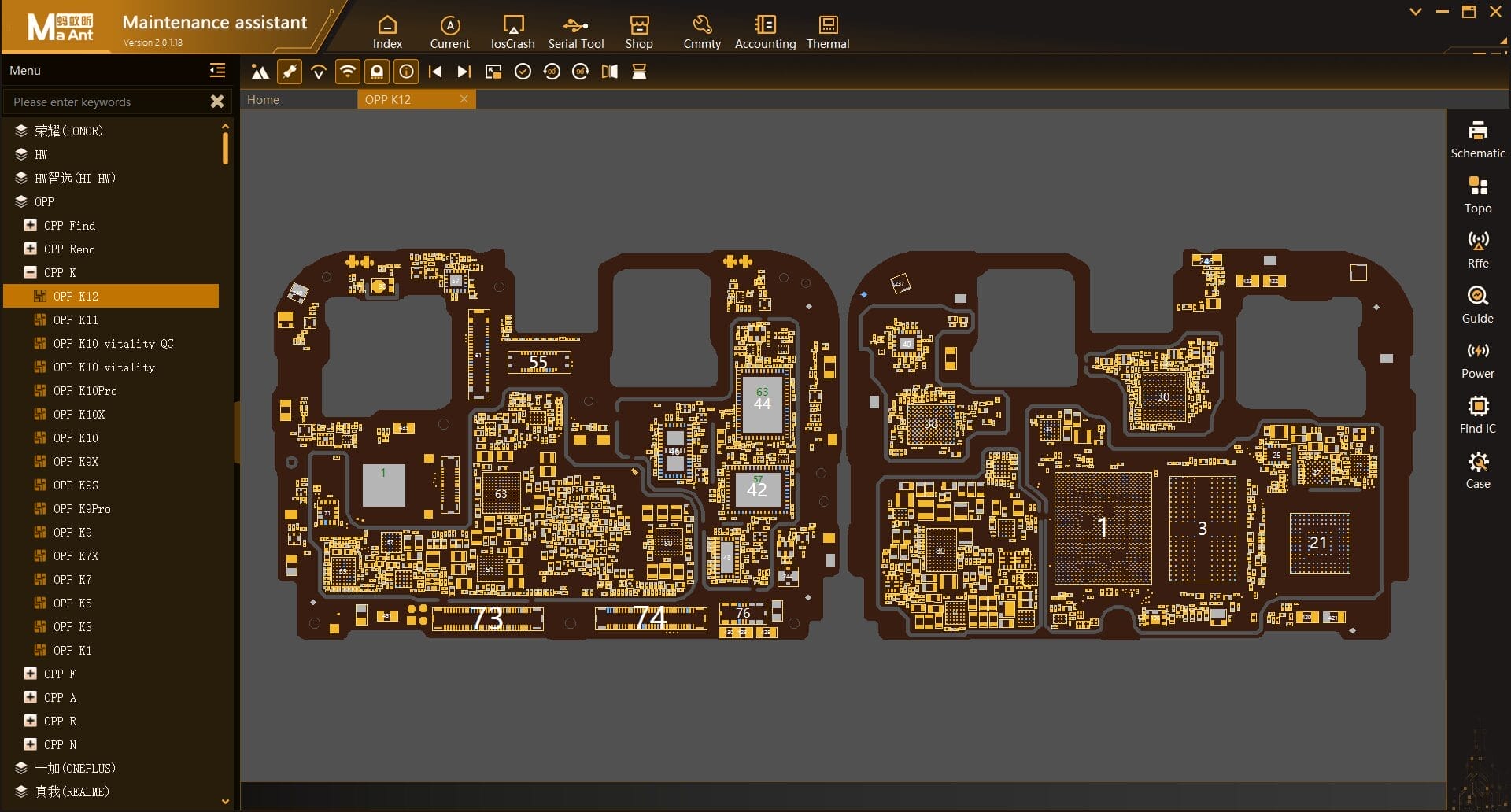Open the Schematic view
Image resolution: width=1511 pixels, height=812 pixels.
coord(1477,139)
